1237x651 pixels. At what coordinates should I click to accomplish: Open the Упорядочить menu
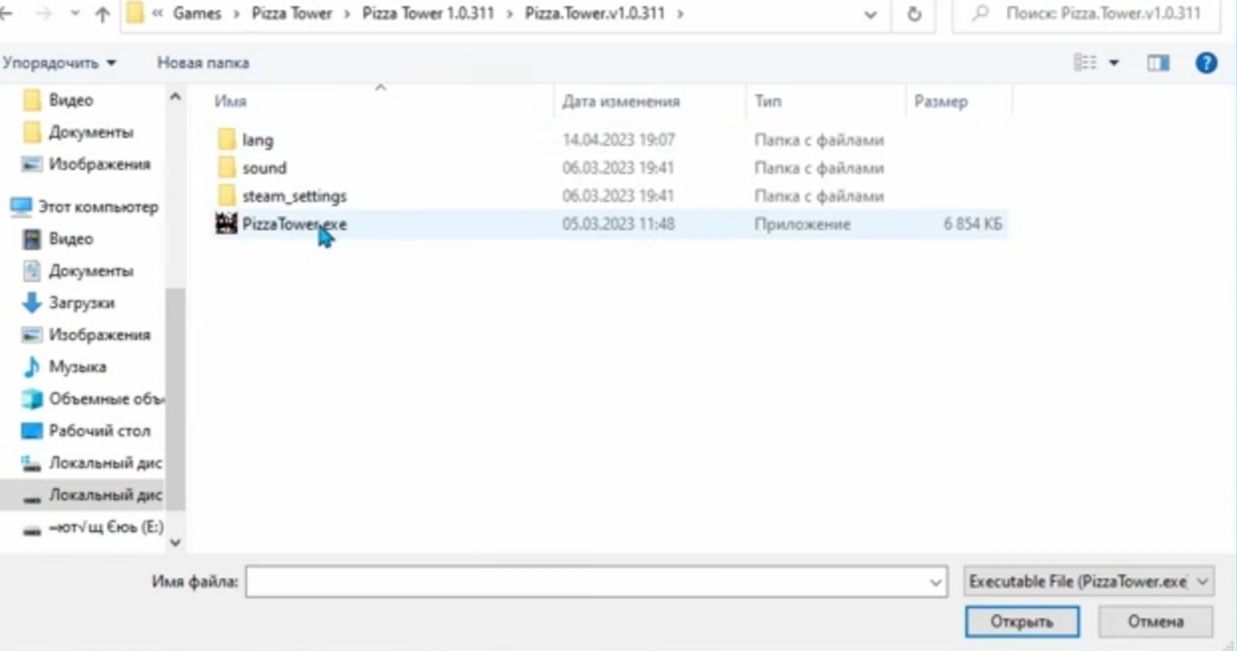point(60,63)
